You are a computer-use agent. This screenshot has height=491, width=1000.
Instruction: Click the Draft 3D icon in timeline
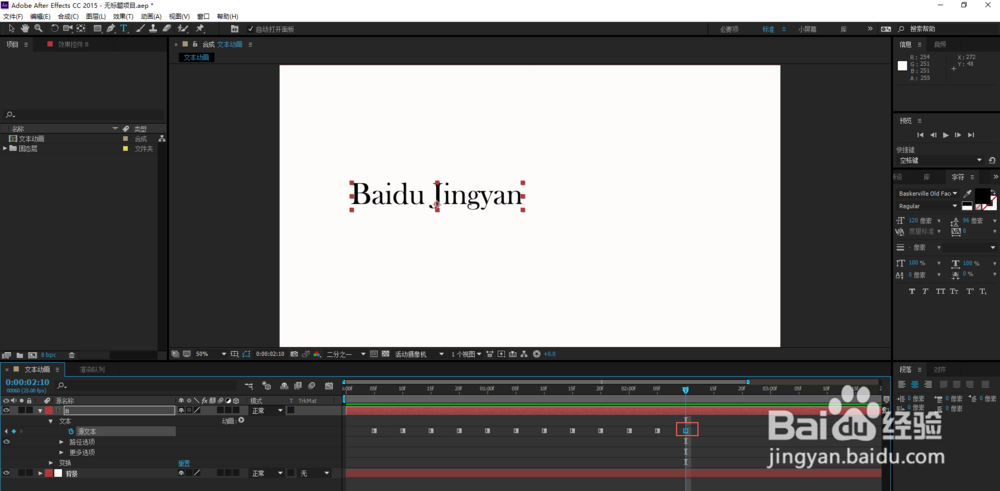267,386
